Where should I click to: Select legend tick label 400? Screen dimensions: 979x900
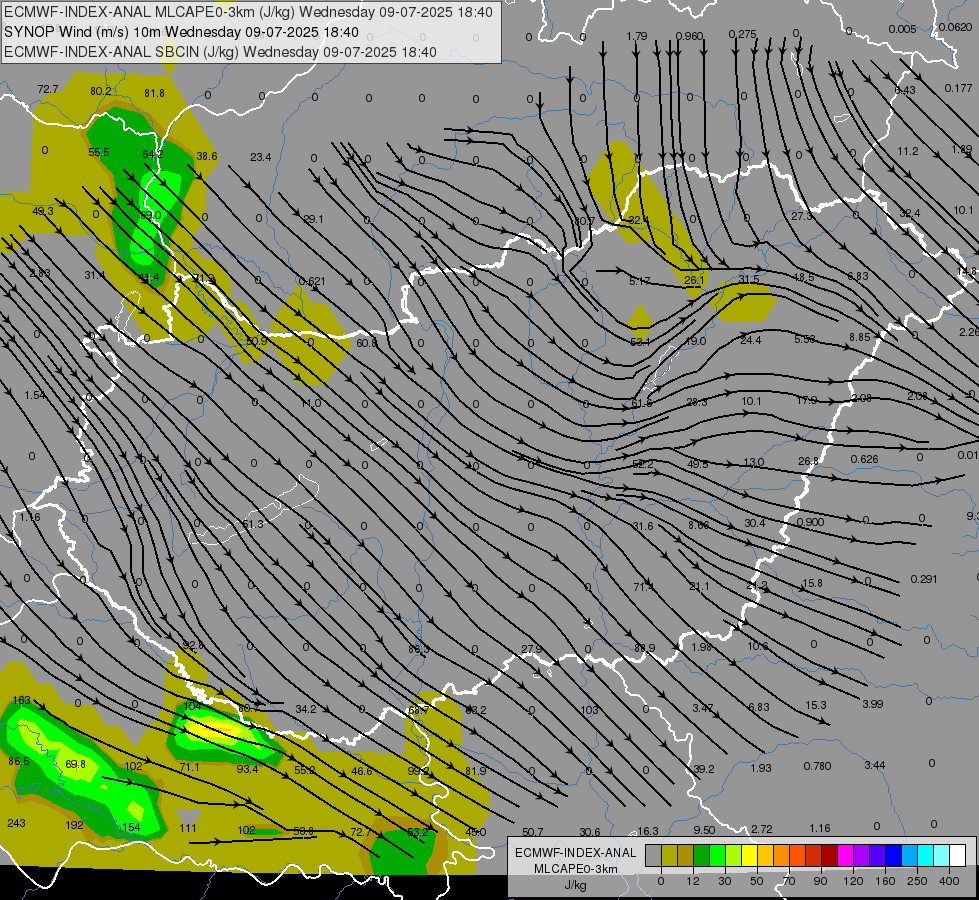(x=949, y=881)
